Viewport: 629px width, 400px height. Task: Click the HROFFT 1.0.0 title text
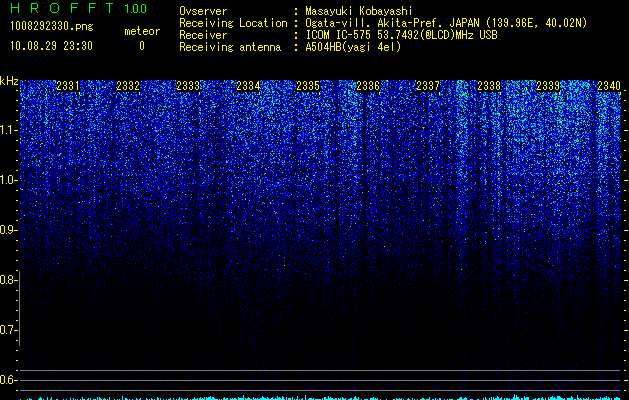[x=78, y=8]
